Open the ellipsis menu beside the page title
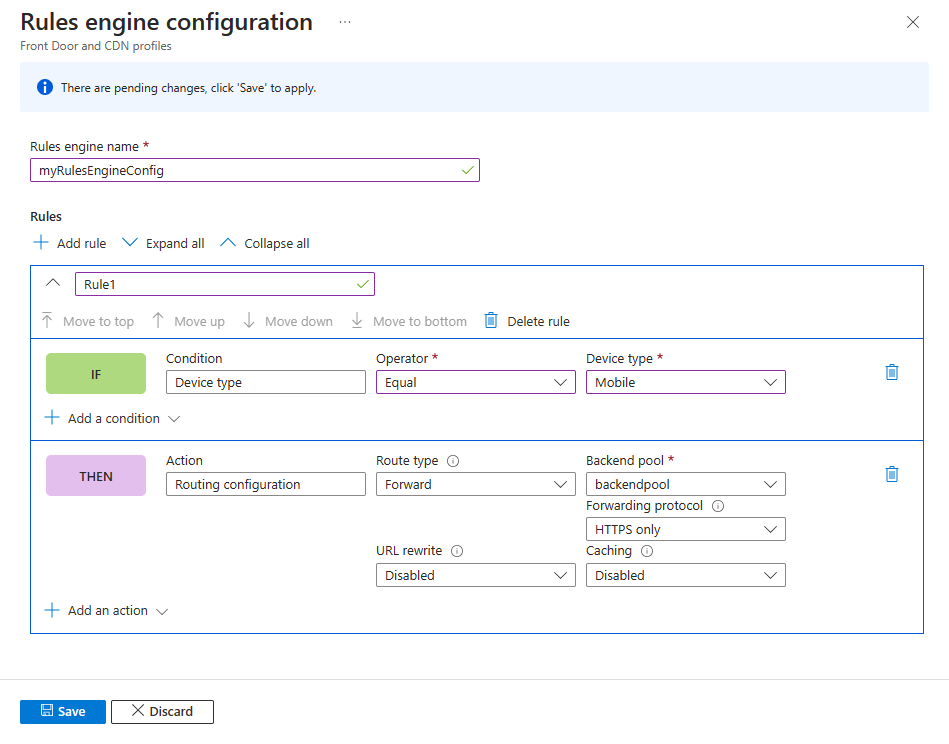 click(344, 20)
